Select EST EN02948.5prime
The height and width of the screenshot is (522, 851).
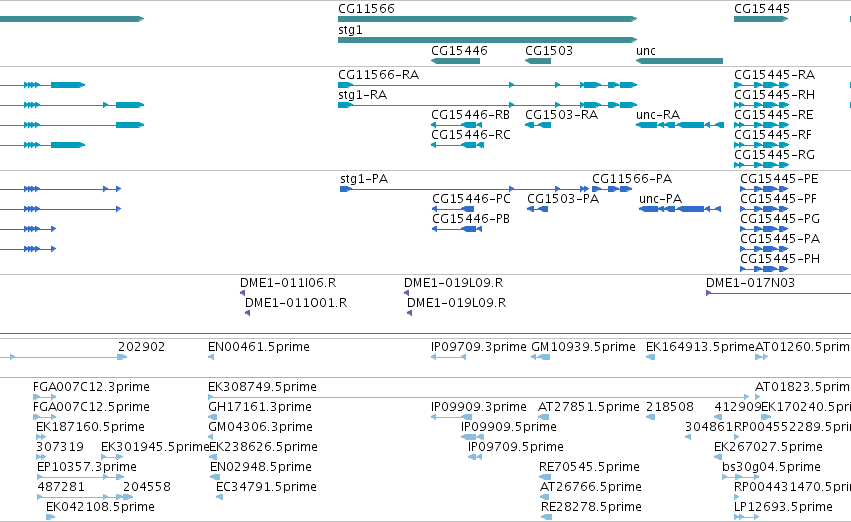(x=215, y=477)
